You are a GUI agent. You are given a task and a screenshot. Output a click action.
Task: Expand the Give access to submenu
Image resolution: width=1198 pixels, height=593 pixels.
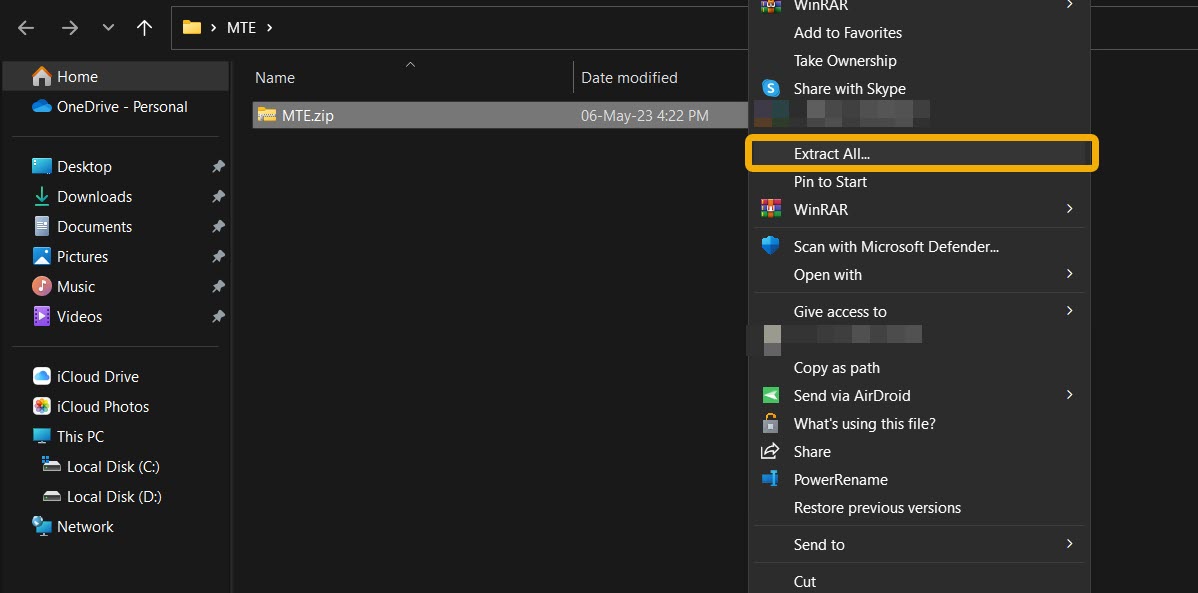click(840, 311)
